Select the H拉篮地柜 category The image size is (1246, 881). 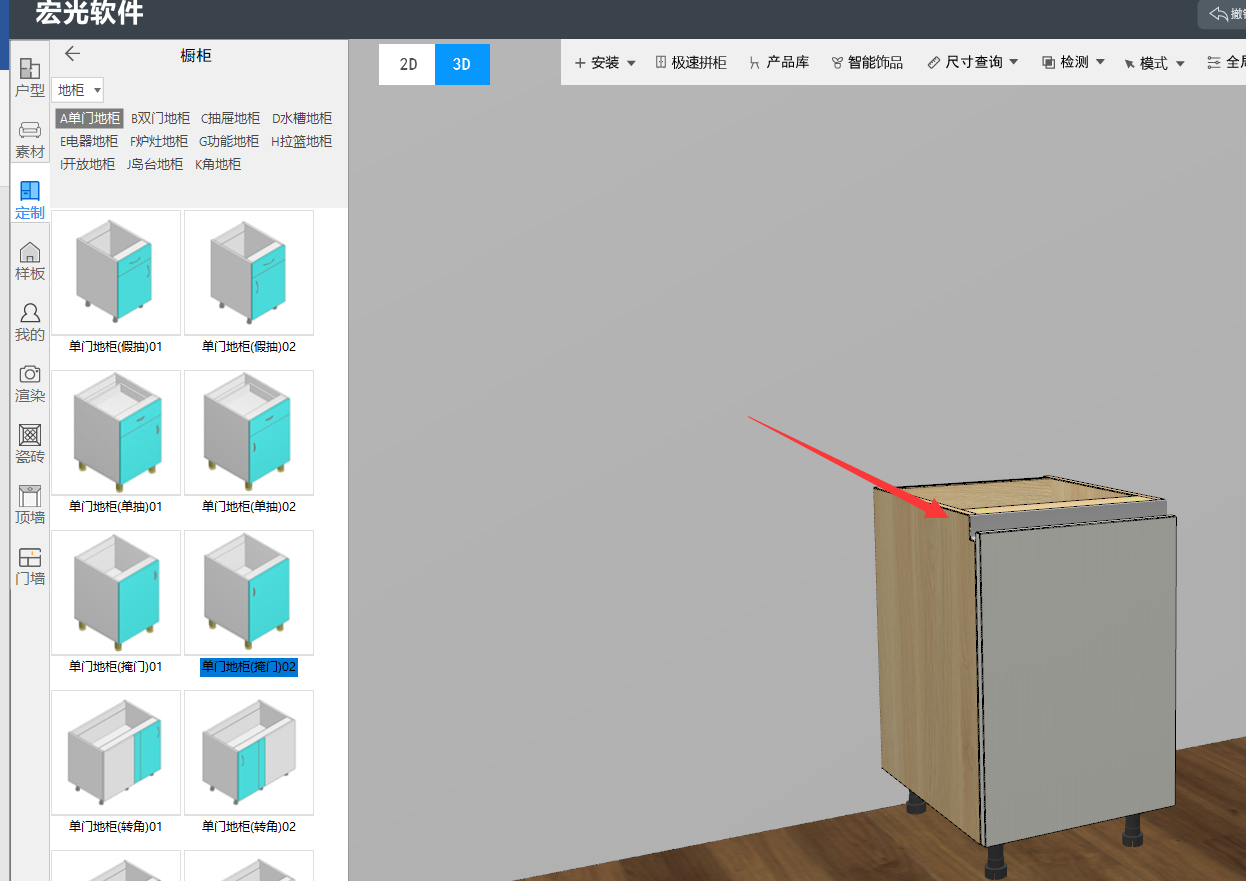click(301, 141)
